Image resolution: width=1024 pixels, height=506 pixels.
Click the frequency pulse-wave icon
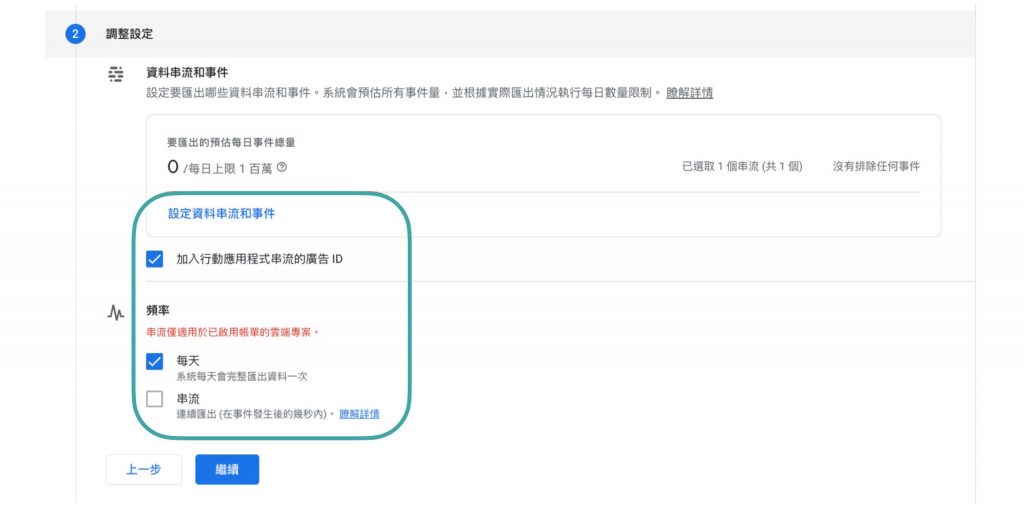pos(116,312)
